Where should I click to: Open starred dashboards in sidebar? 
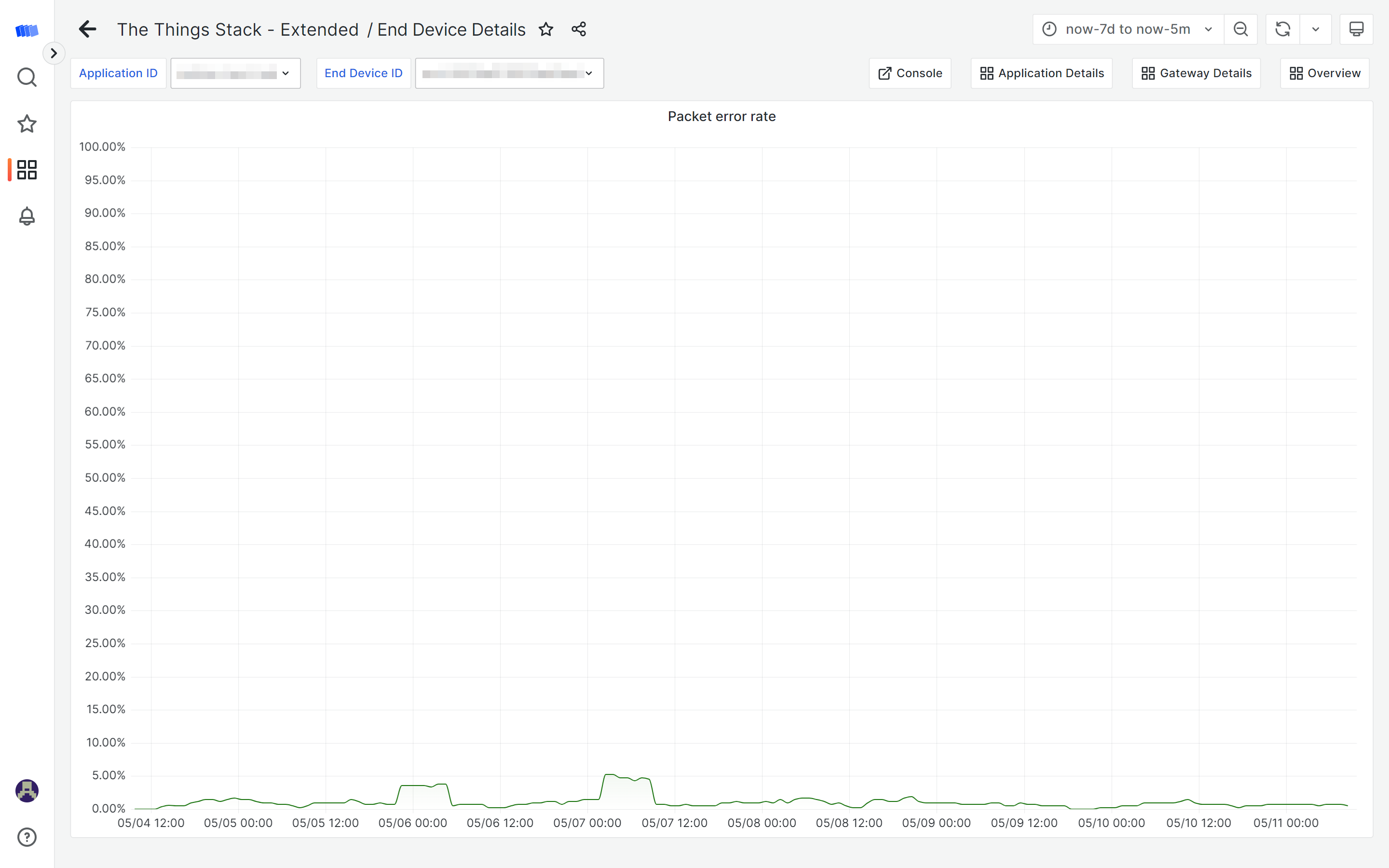(x=27, y=123)
